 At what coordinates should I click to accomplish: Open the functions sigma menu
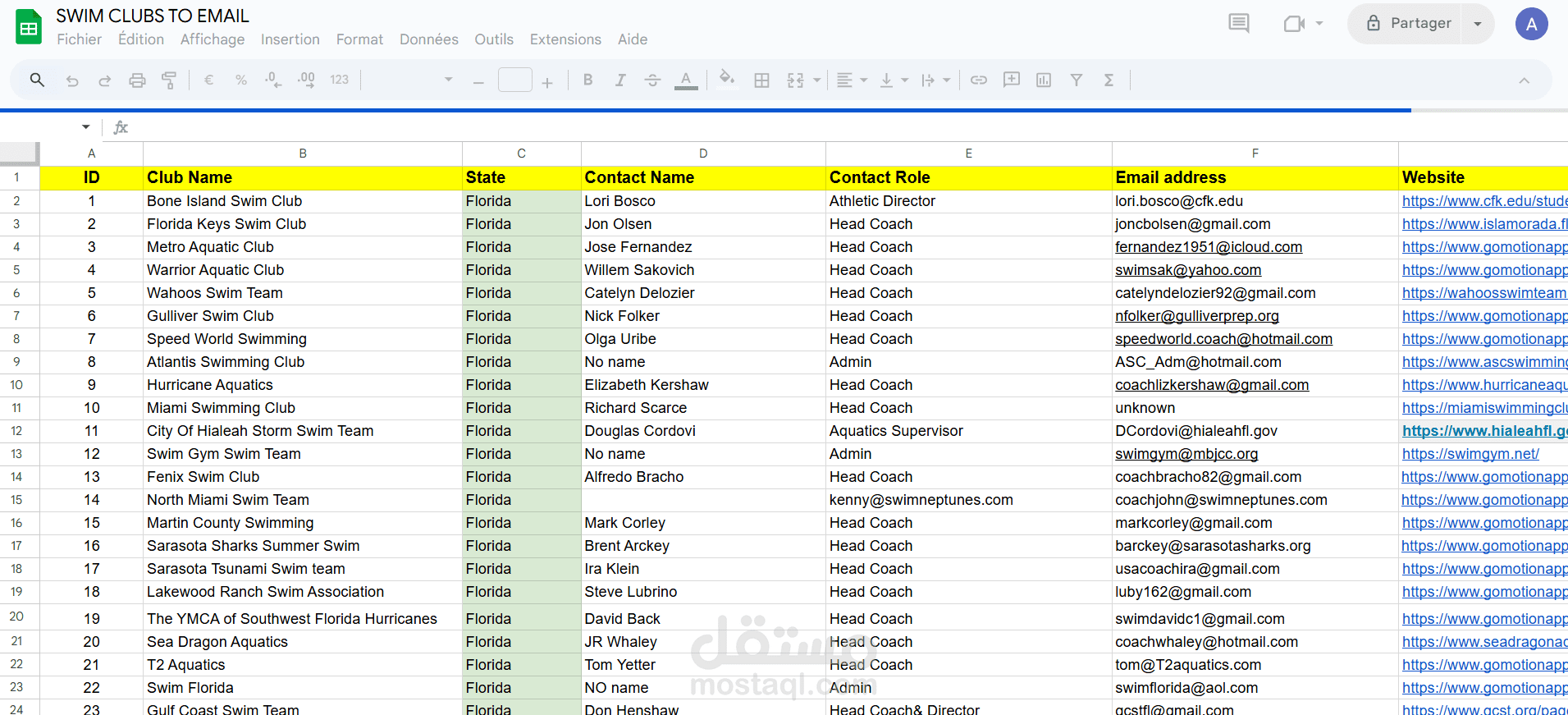[1109, 80]
